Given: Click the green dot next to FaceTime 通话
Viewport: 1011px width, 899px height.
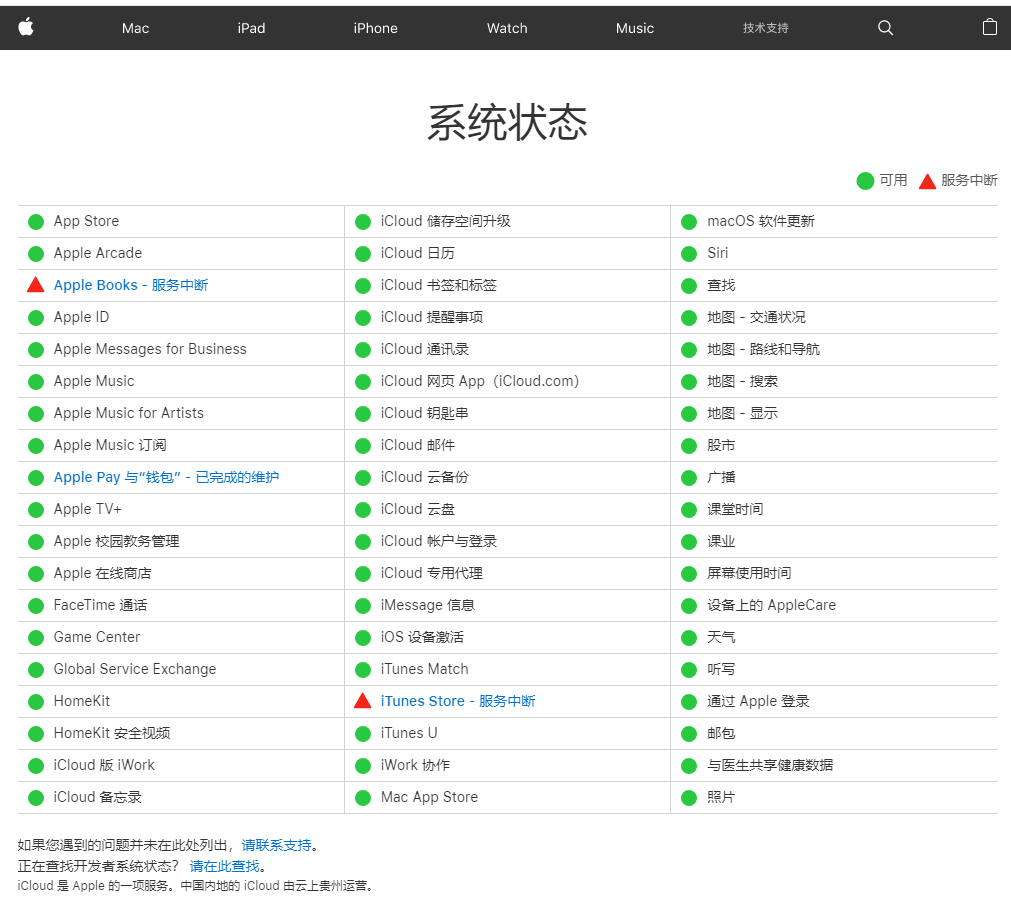Looking at the screenshot, I should coord(36,605).
